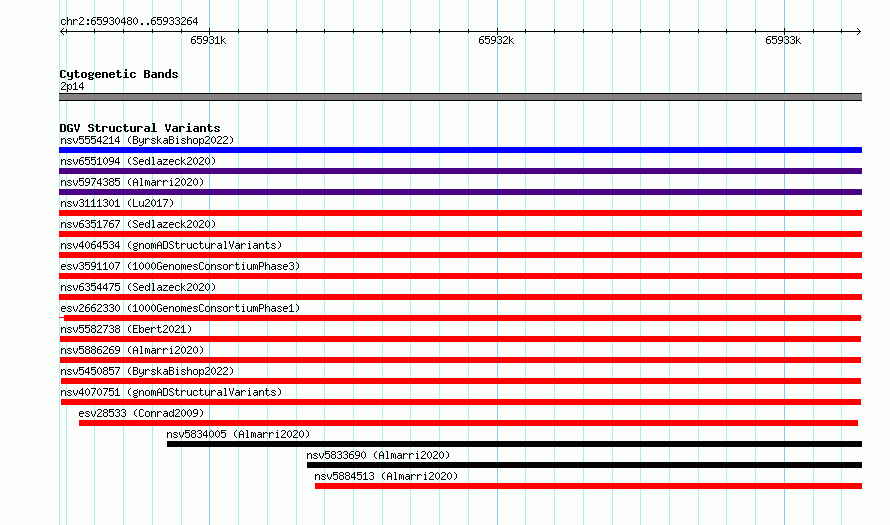
Task: Select the red nsv6351767 variant bar
Action: [460, 234]
